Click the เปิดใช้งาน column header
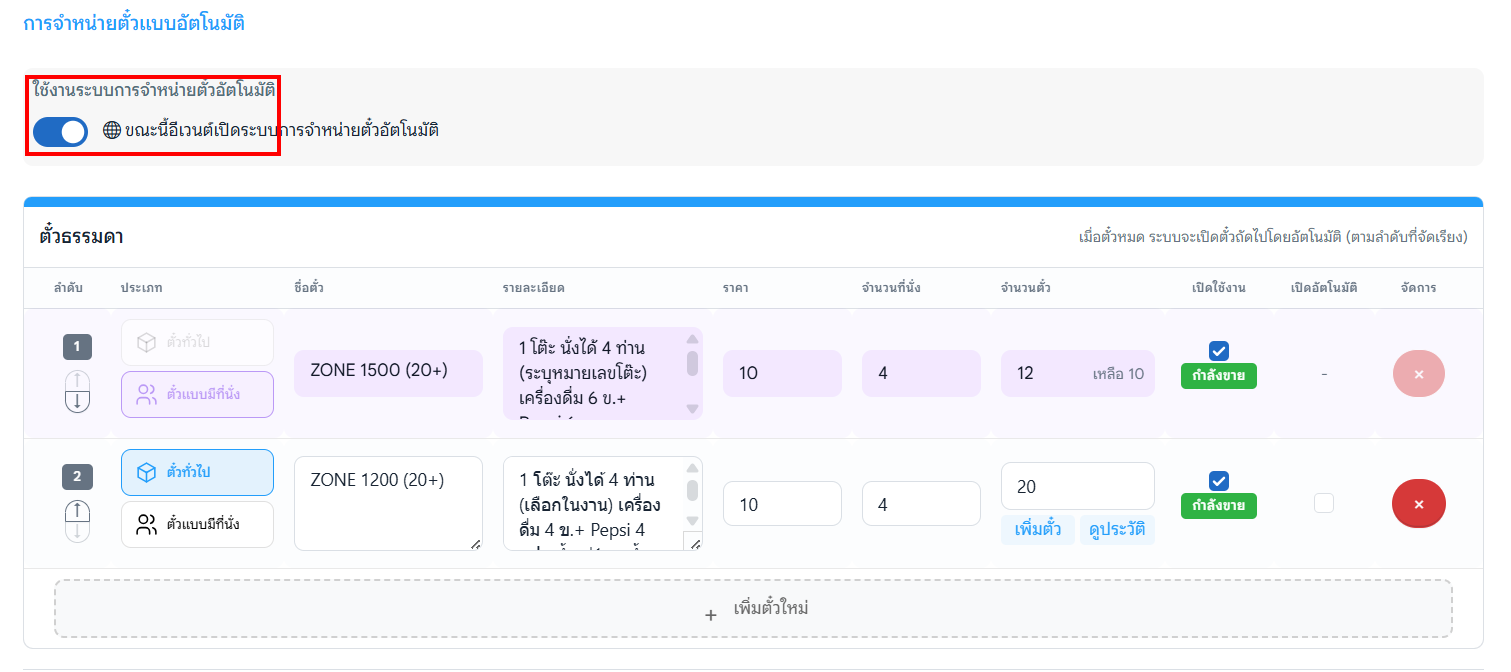The image size is (1511, 672). coord(1218,288)
